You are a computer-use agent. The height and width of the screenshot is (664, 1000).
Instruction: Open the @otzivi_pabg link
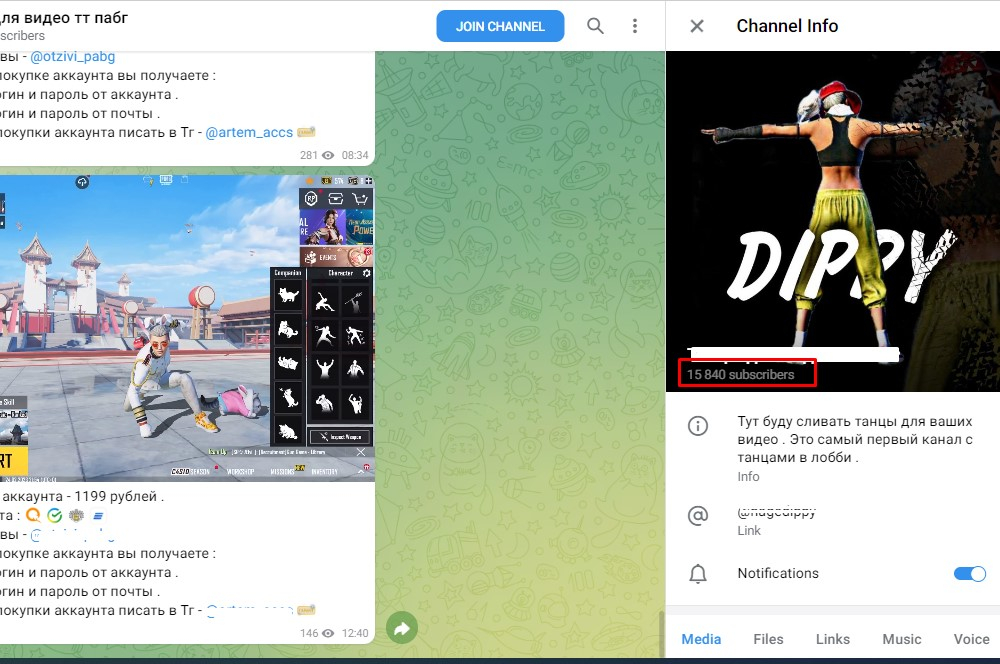coord(73,57)
